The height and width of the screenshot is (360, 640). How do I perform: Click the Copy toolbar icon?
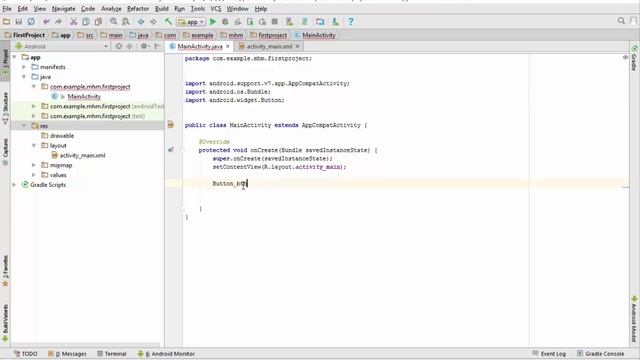click(86, 22)
